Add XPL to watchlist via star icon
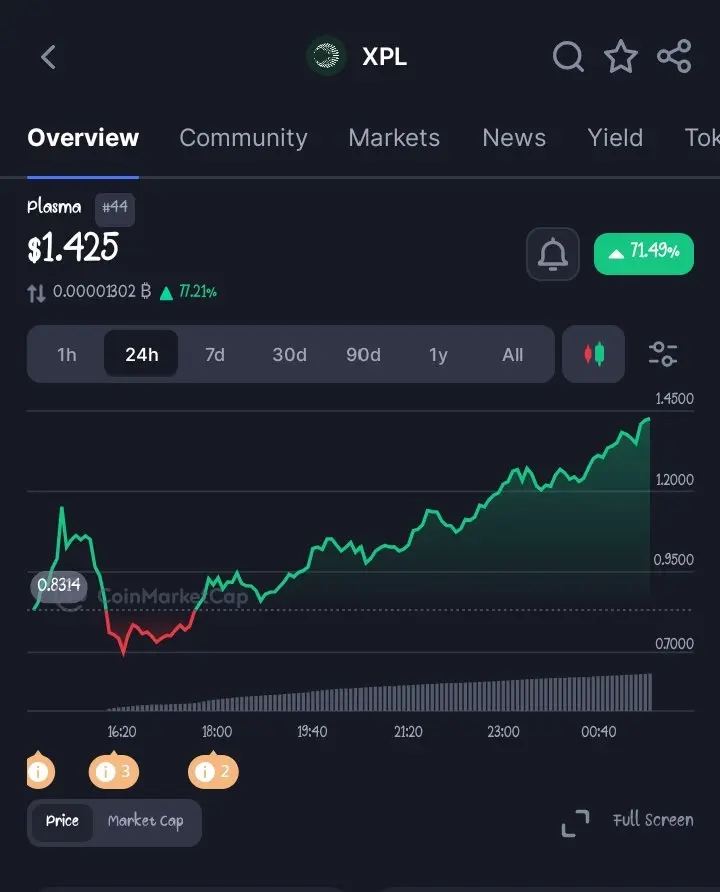Image resolution: width=720 pixels, height=892 pixels. point(620,56)
